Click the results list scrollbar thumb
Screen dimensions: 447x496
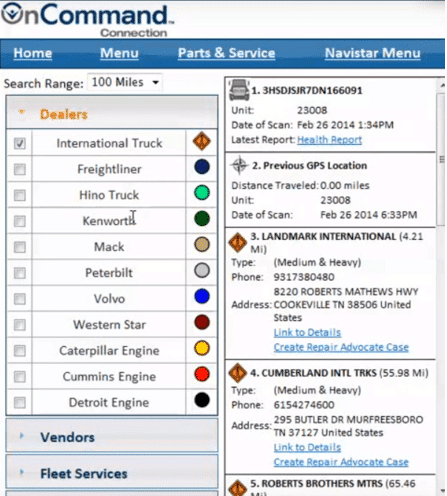pyautogui.click(x=441, y=160)
